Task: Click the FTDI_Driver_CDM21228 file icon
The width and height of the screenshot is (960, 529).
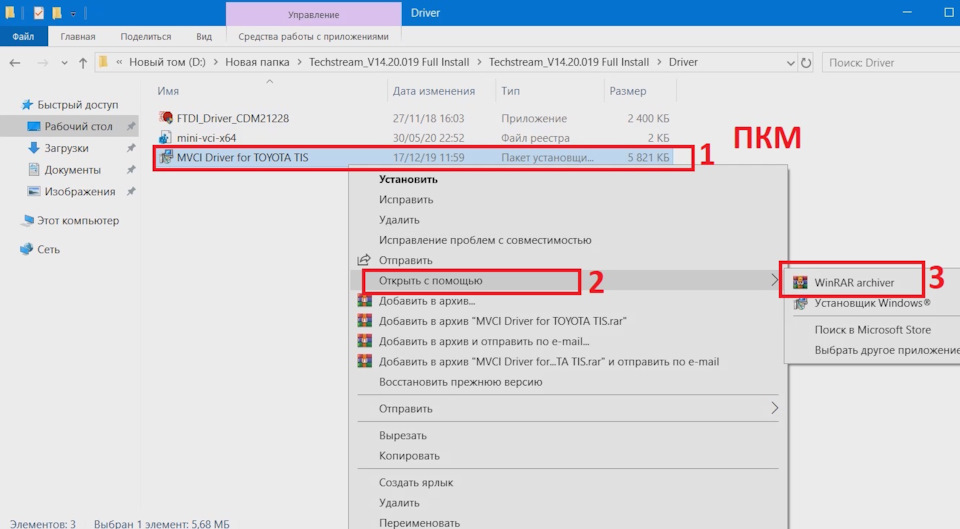Action: [x=165, y=118]
